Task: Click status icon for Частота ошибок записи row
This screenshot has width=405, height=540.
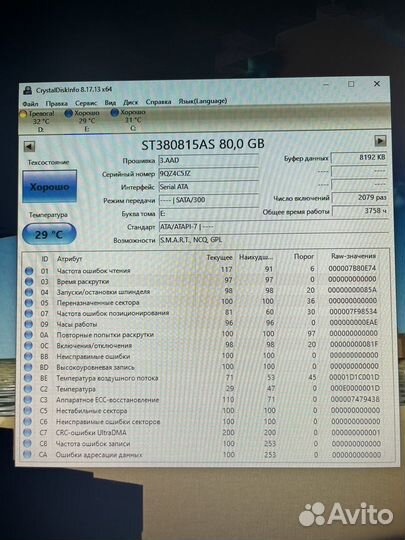Action: pyautogui.click(x=27, y=444)
